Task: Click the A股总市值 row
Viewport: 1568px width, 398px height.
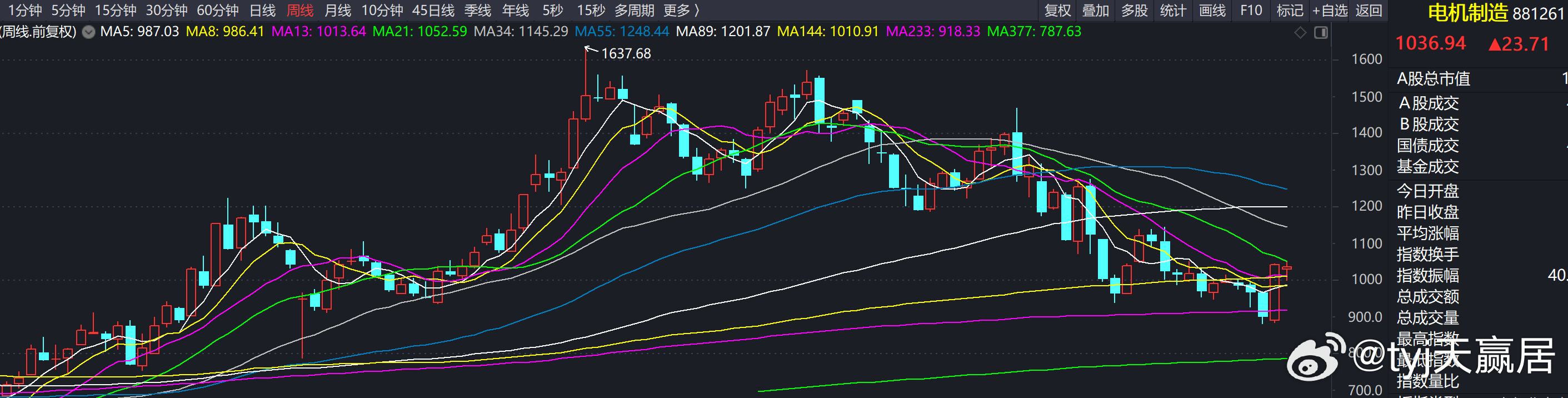Action: pyautogui.click(x=1481, y=78)
